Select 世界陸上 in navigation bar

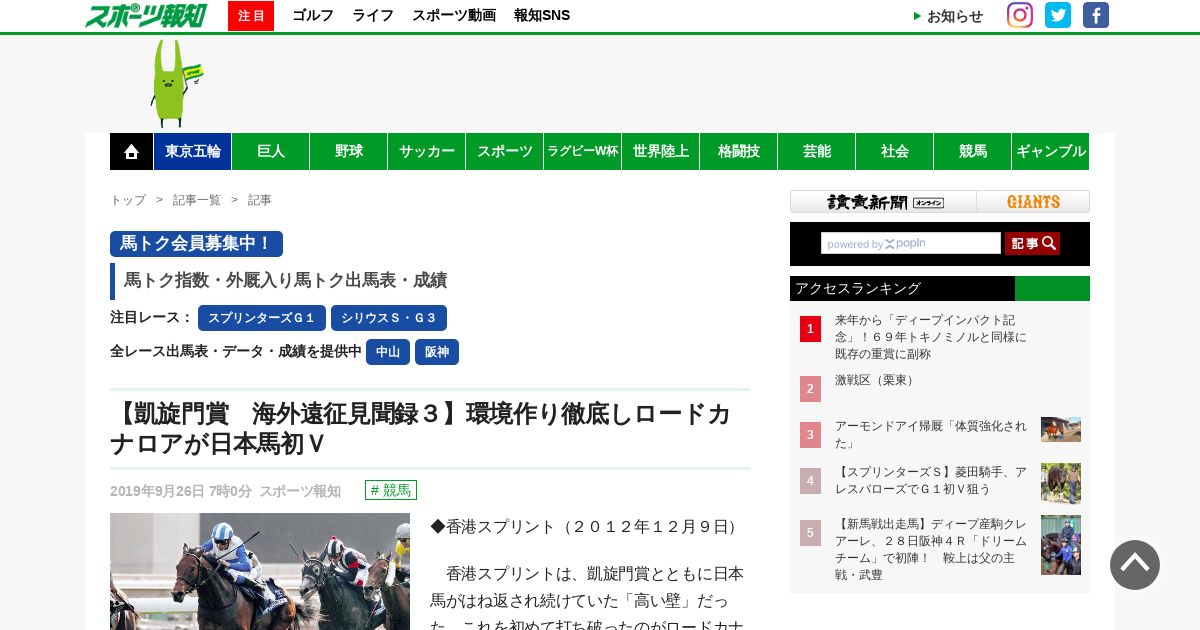click(661, 151)
